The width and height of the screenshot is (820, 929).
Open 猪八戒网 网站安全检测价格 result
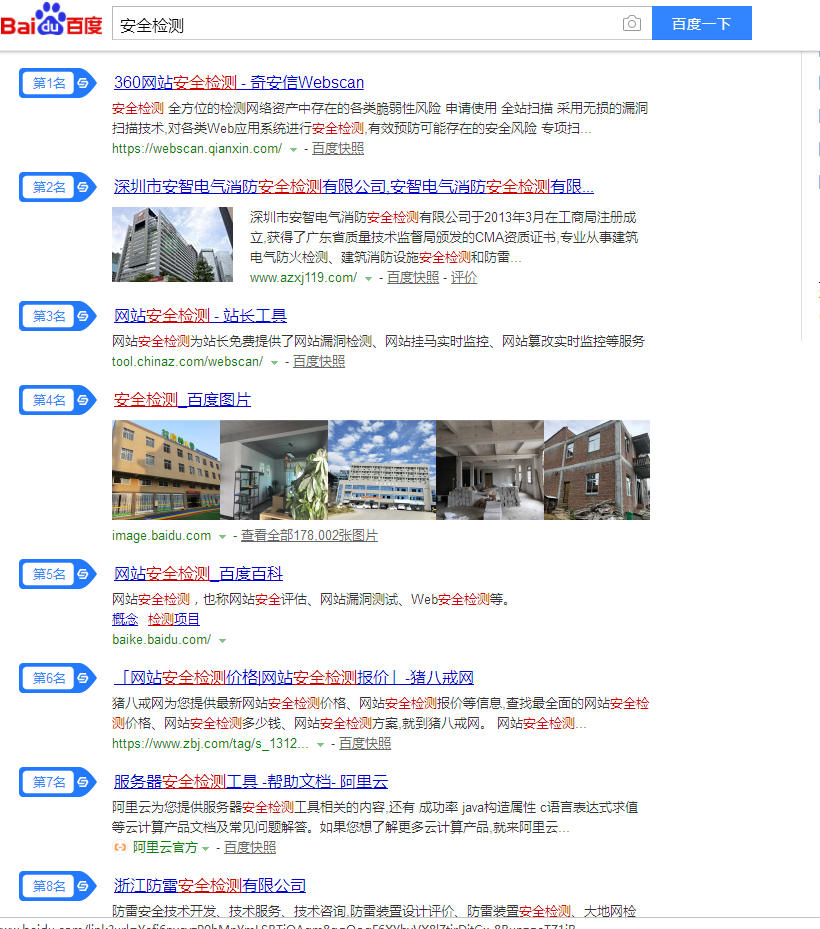click(294, 677)
